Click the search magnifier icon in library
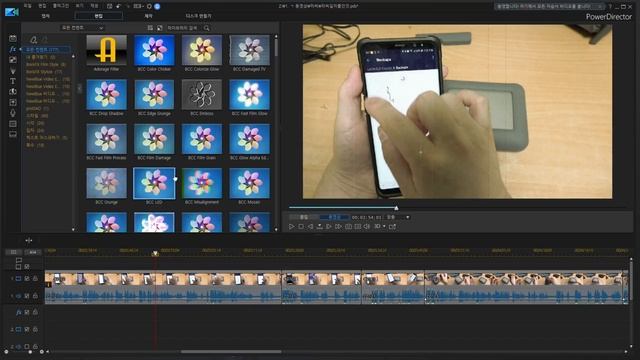The width and height of the screenshot is (640, 360). point(207,28)
